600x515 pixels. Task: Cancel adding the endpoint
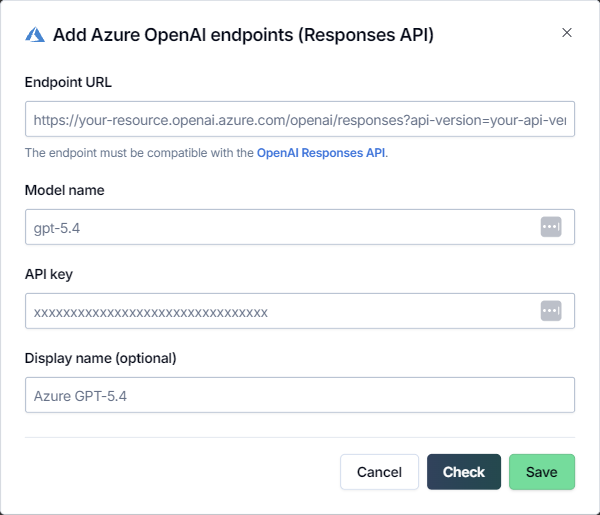[x=379, y=472]
